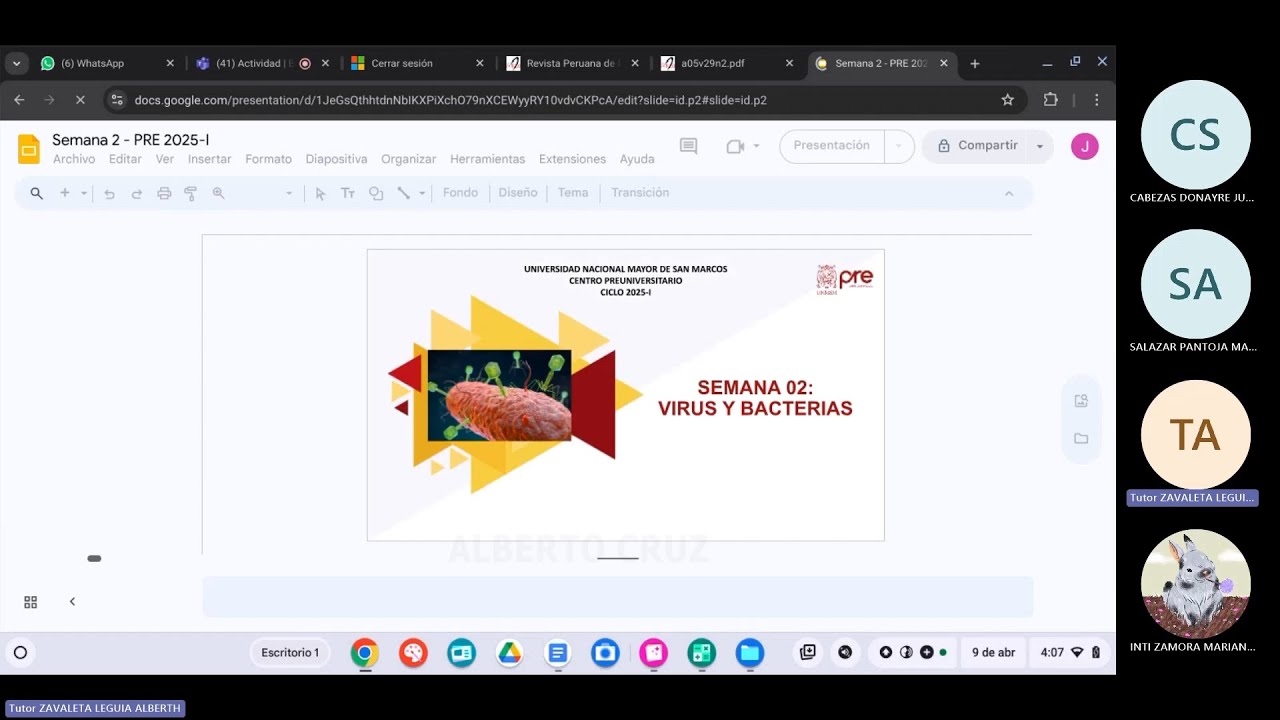Open the Formato menu
This screenshot has height=720, width=1280.
(269, 159)
